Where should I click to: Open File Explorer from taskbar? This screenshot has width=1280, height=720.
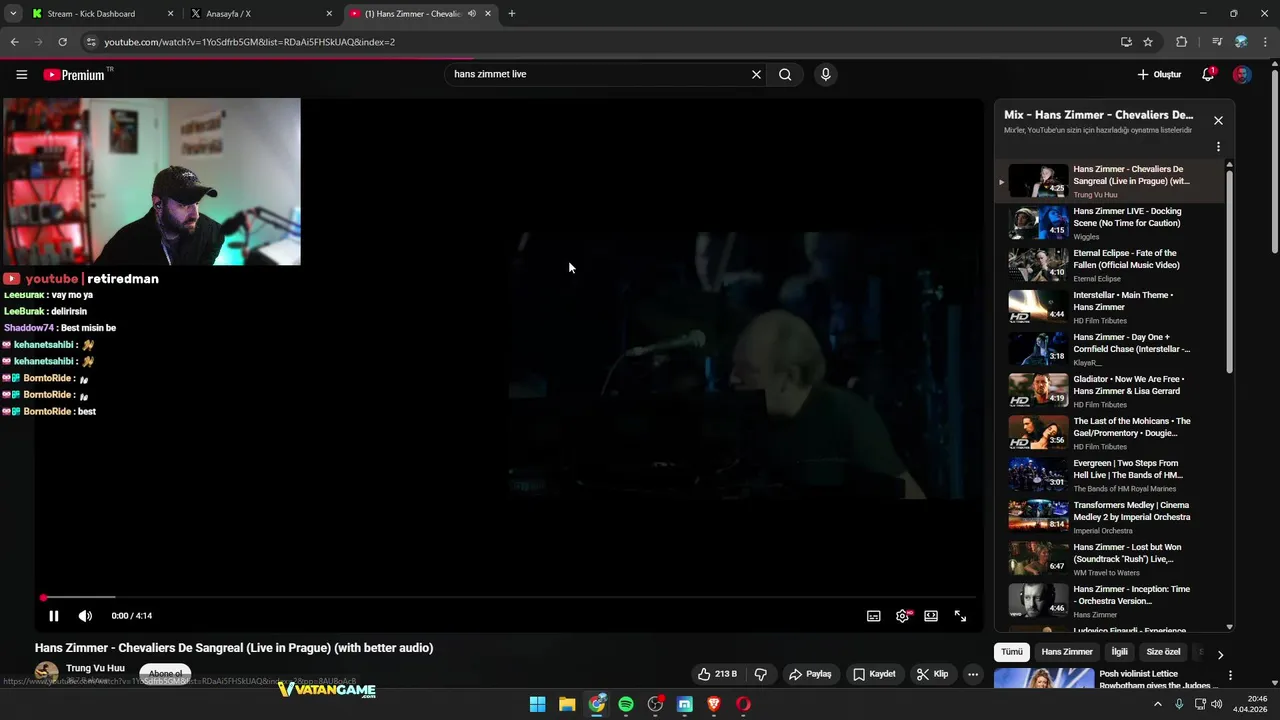[567, 704]
